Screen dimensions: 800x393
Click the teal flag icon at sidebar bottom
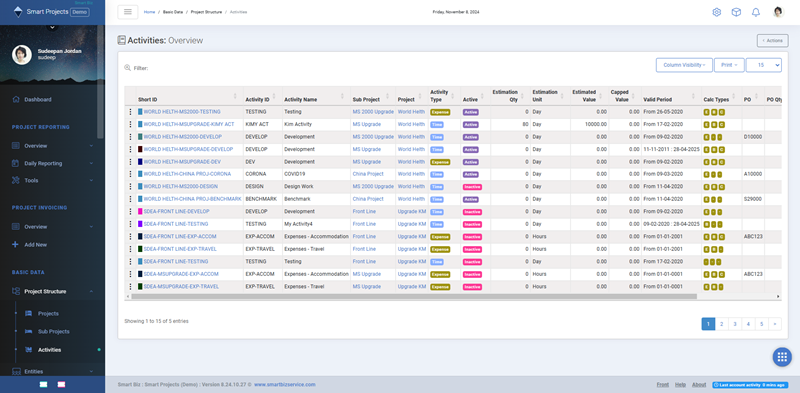(x=43, y=384)
